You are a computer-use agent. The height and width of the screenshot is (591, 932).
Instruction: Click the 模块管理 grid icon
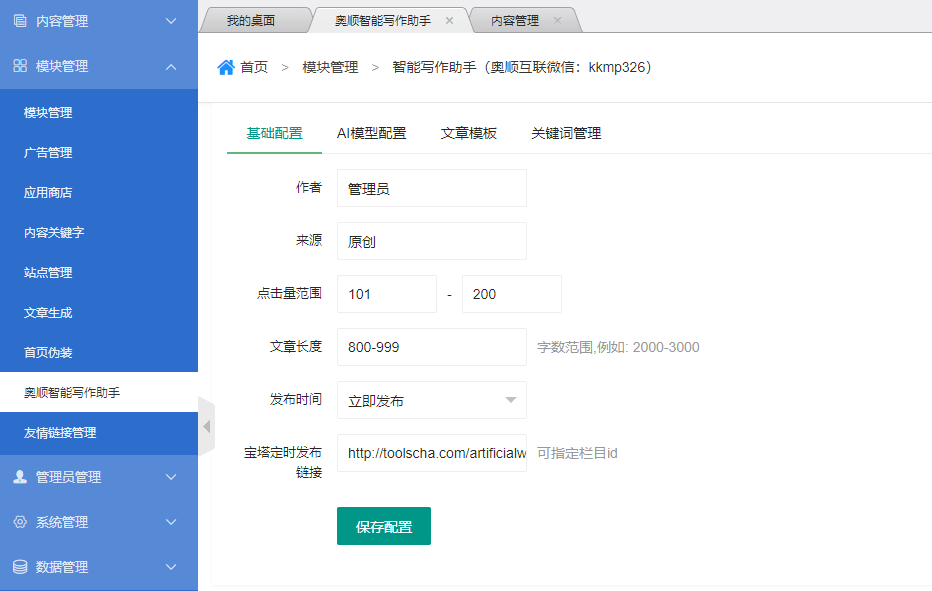click(20, 66)
